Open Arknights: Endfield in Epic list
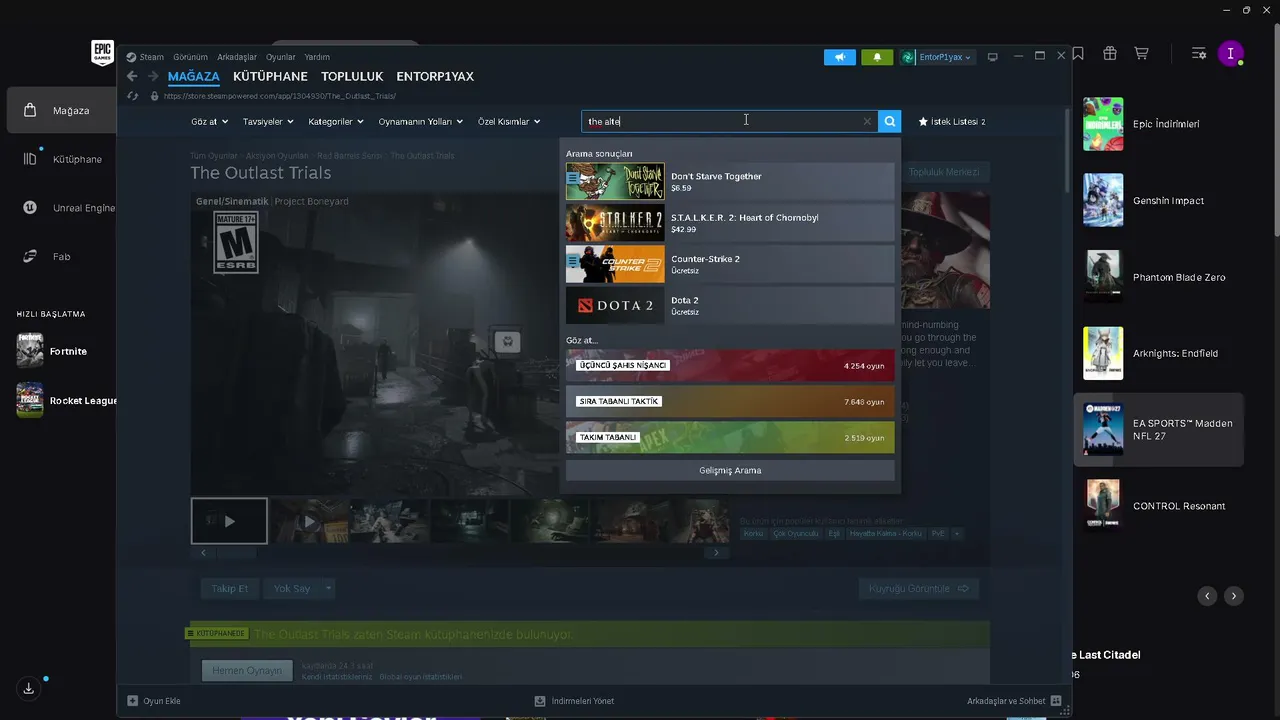Viewport: 1280px width, 720px height. tap(1158, 353)
